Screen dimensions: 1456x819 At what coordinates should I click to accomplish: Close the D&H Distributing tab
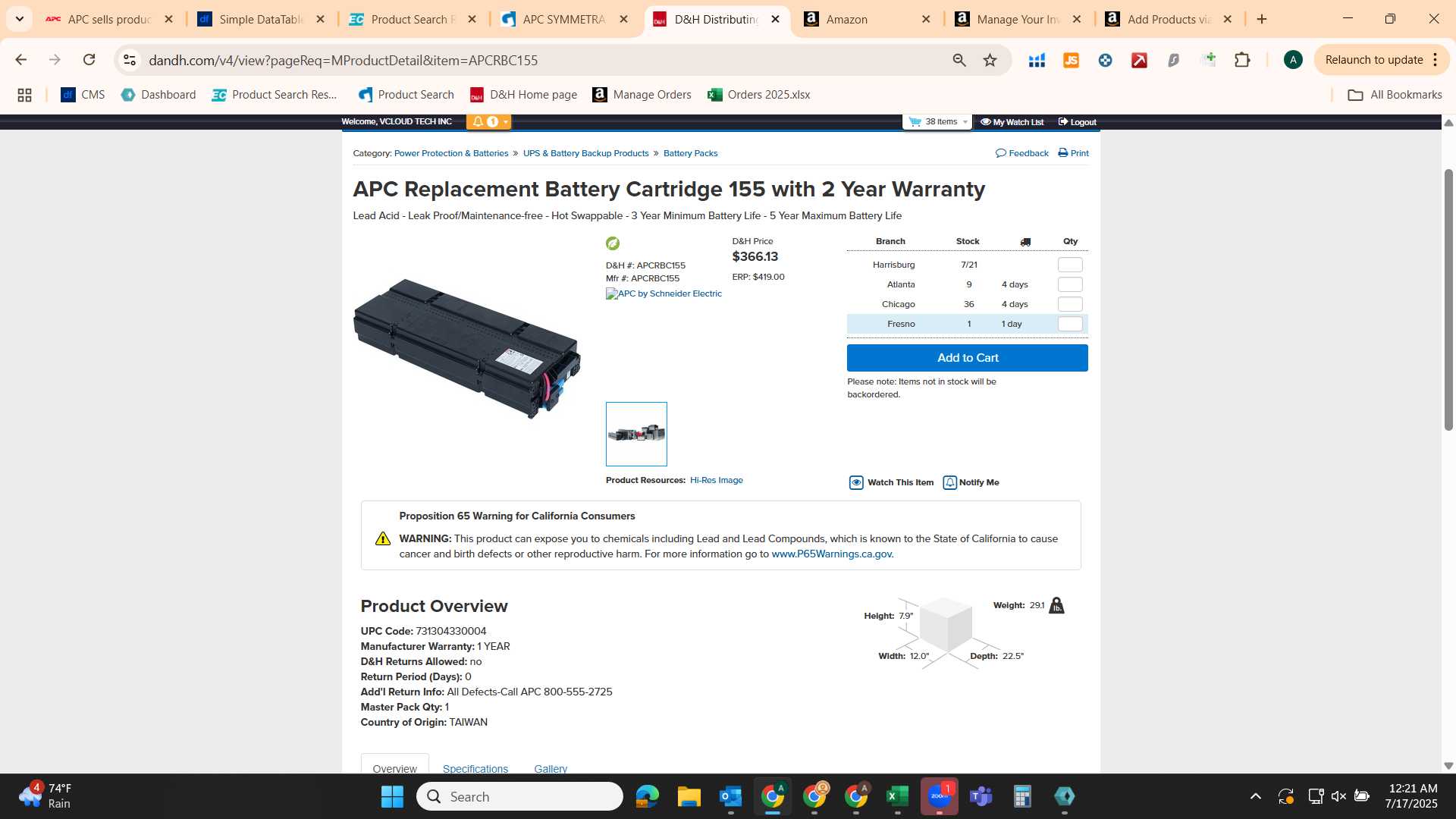(x=775, y=19)
